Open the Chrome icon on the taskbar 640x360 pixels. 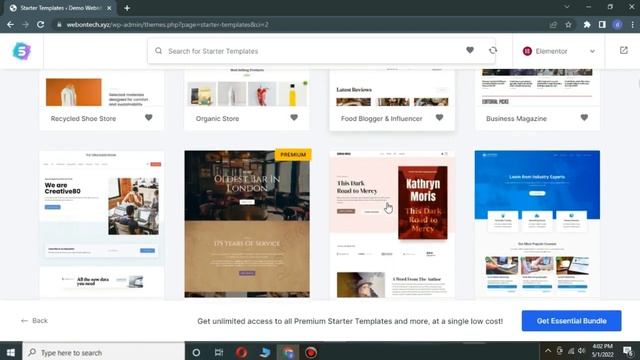(289, 352)
